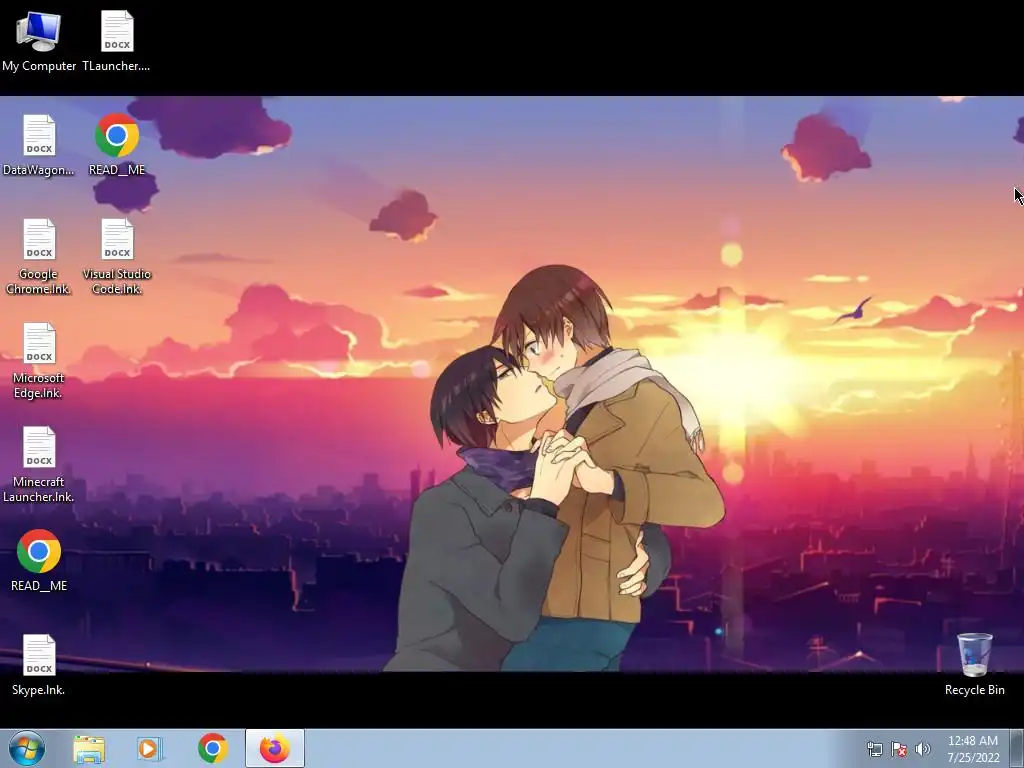This screenshot has width=1024, height=768.
Task: Open the Action Center flag icon
Action: [899, 749]
